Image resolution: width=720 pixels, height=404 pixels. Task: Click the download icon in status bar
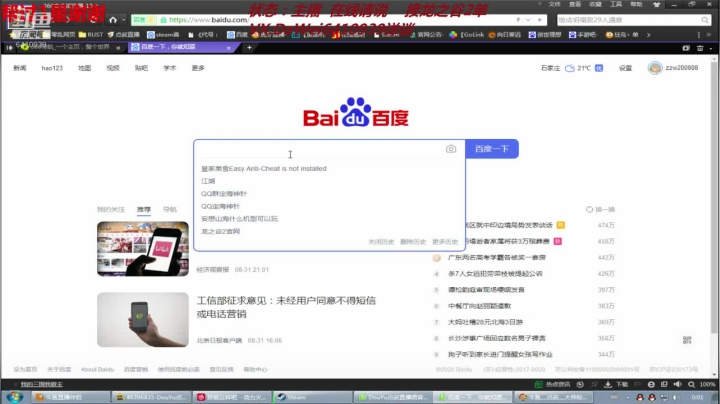coord(608,384)
